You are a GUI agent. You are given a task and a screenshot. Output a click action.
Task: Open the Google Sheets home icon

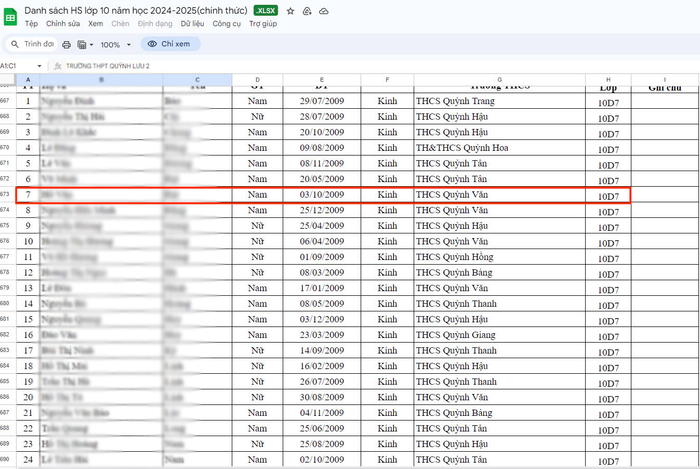[x=10, y=17]
